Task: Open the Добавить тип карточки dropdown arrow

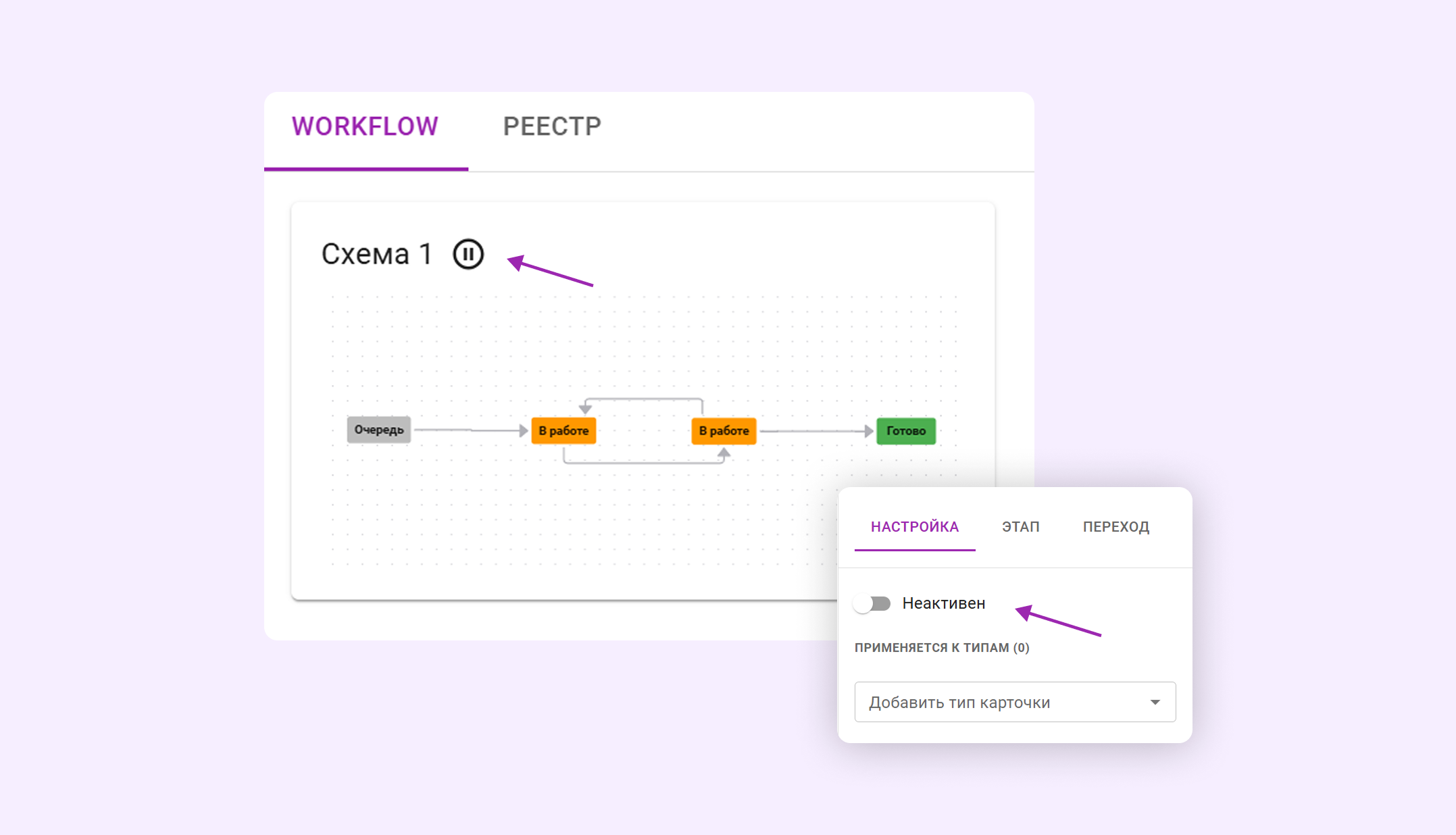Action: click(x=1157, y=702)
